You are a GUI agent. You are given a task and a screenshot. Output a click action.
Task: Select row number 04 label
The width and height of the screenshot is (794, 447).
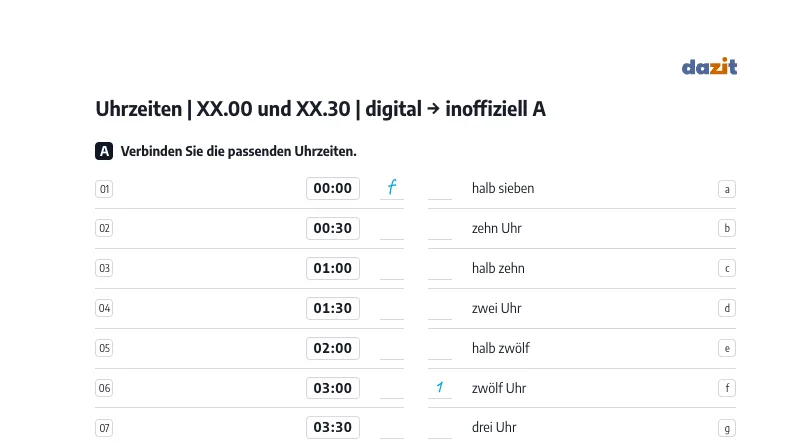coord(104,308)
